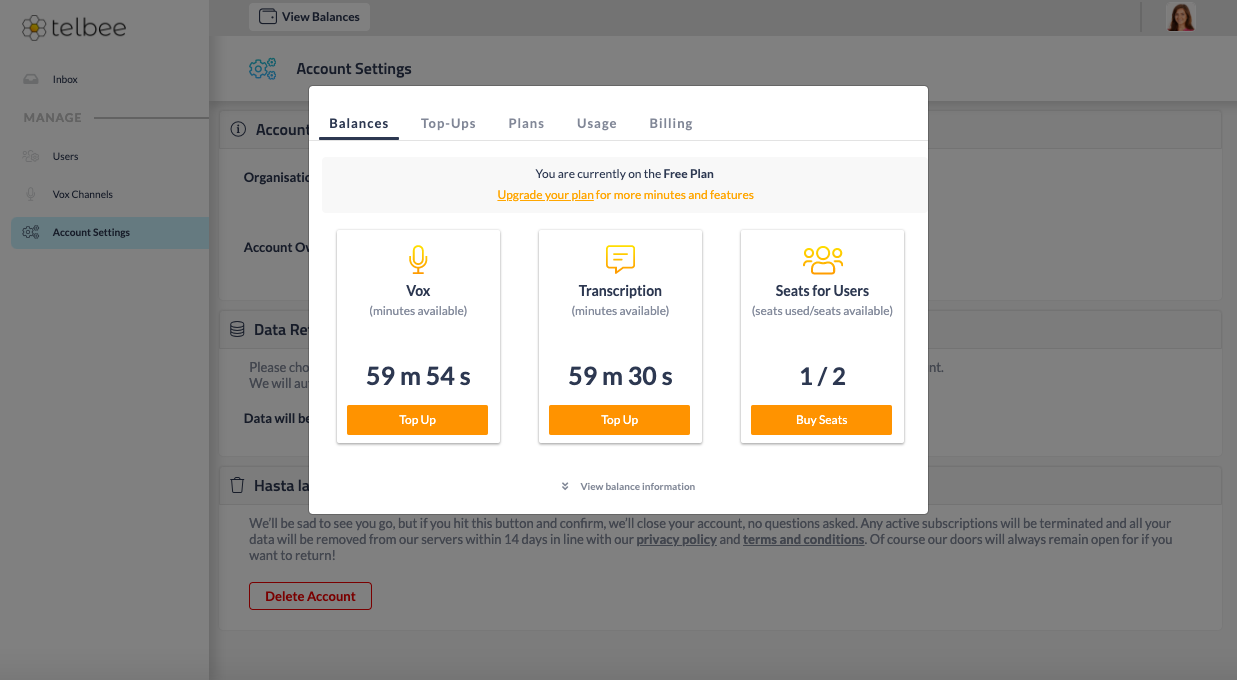This screenshot has width=1237, height=680.
Task: Follow the Upgrade your plan link
Action: pos(545,195)
